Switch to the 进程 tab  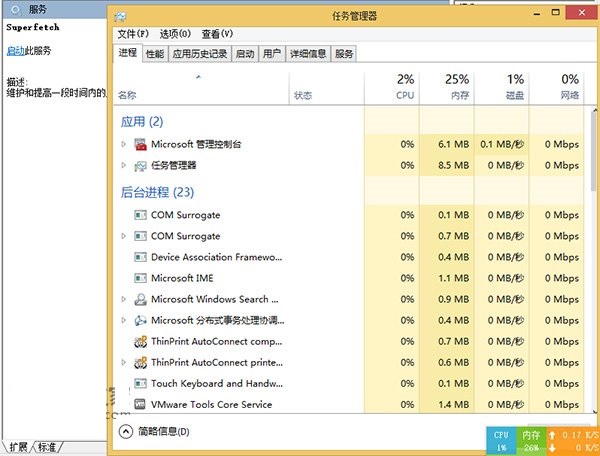(x=128, y=53)
